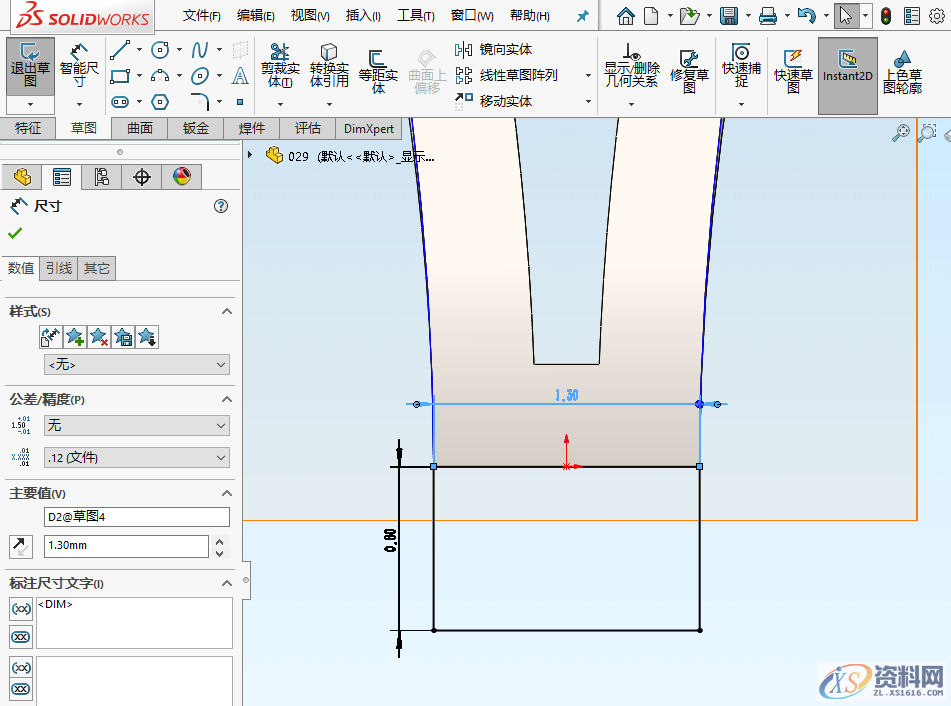Screen dimensions: 951x706
Task: Click the 1.30mm dimension value field
Action: [126, 546]
